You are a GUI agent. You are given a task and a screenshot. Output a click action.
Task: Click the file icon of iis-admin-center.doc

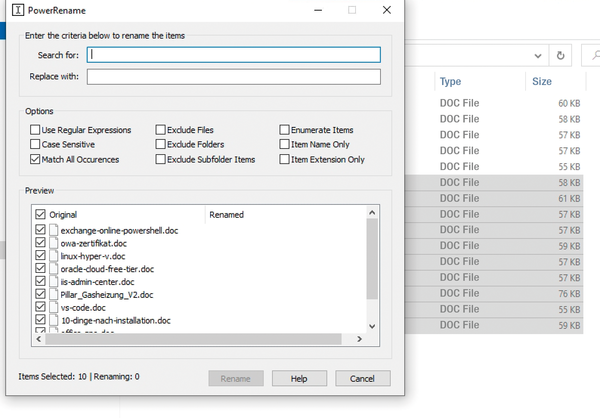coord(54,281)
